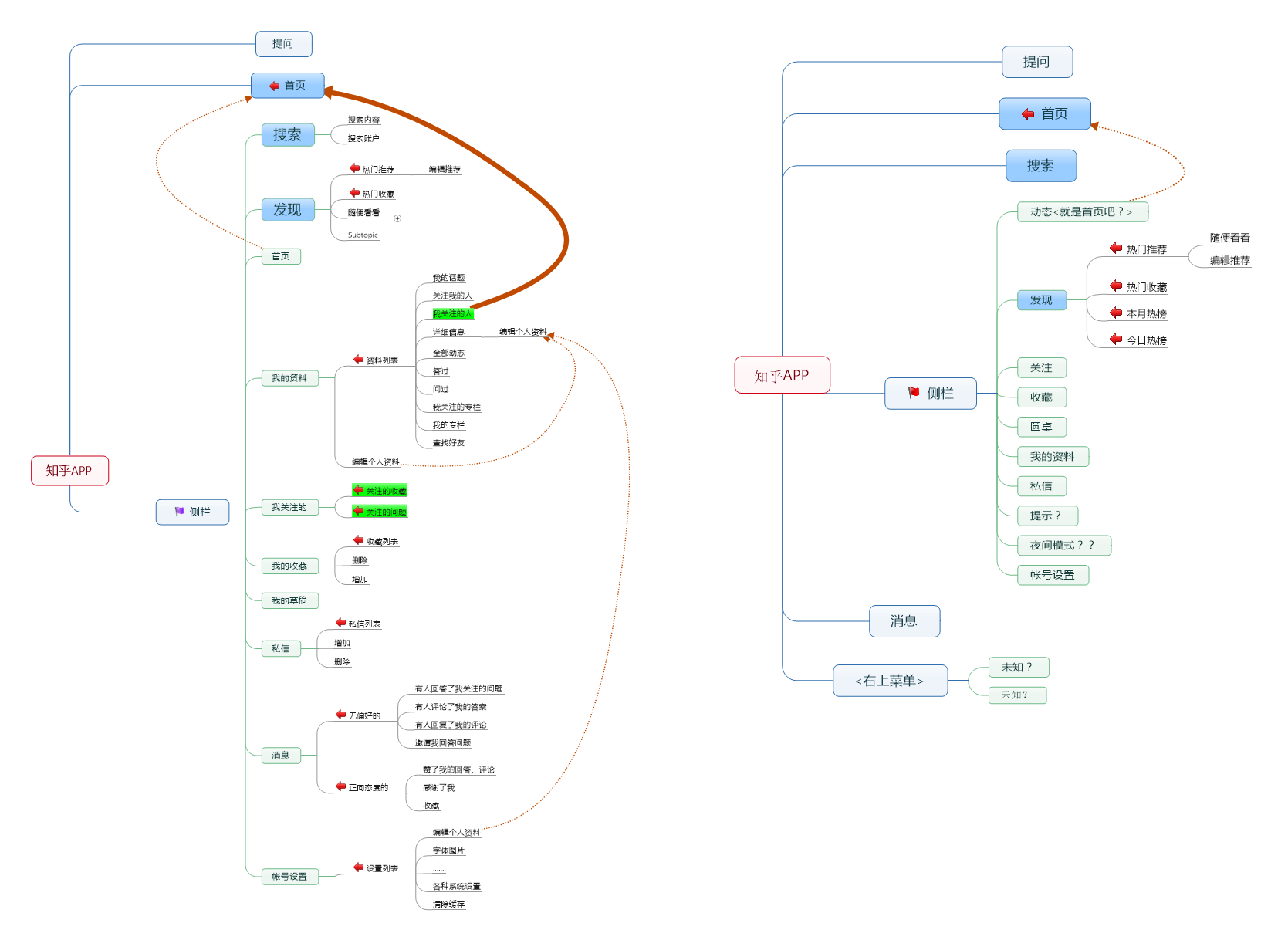Select 邀请我回答问题 subtopic

click(x=443, y=743)
